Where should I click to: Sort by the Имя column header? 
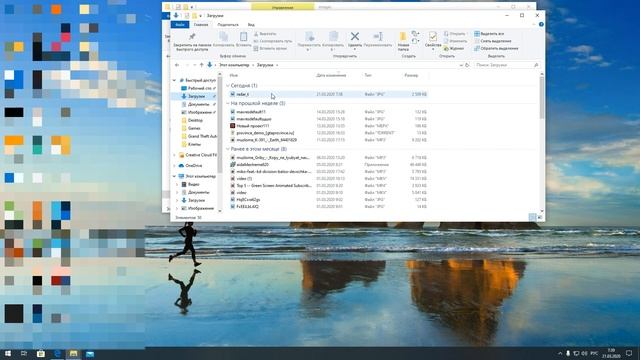(x=233, y=75)
